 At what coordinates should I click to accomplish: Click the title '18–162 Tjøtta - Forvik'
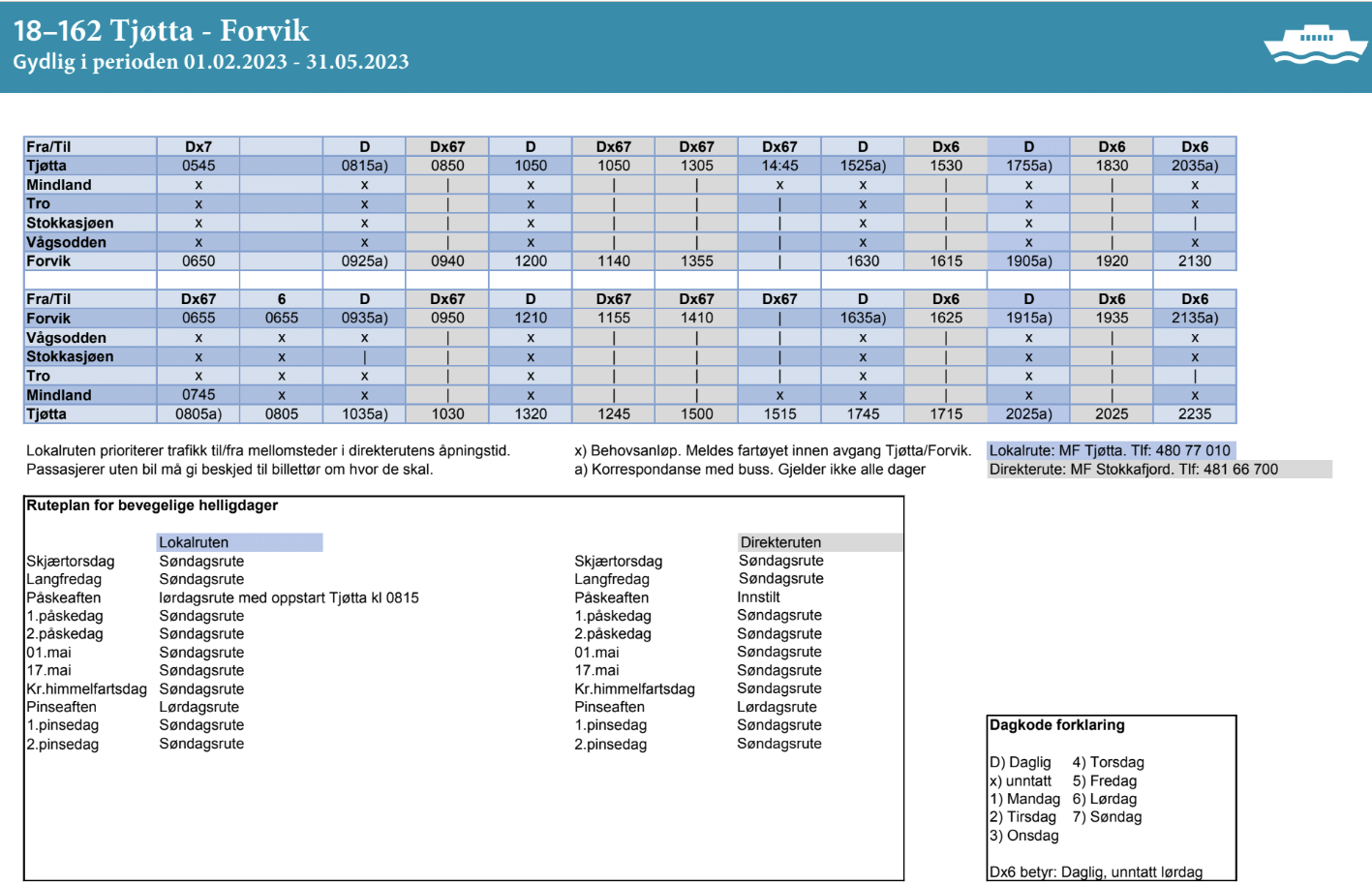161,31
